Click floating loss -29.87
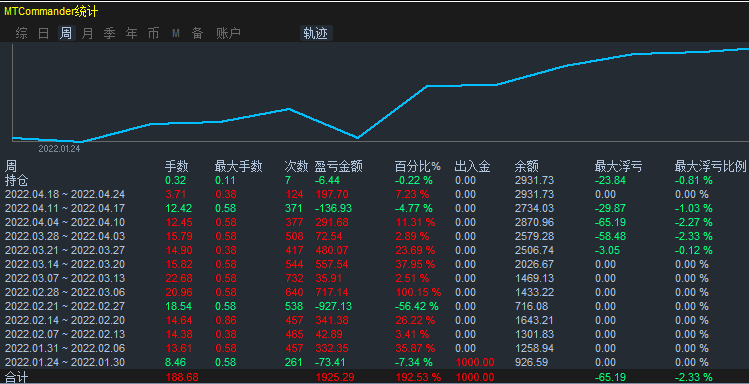749x384 pixels. [610, 208]
